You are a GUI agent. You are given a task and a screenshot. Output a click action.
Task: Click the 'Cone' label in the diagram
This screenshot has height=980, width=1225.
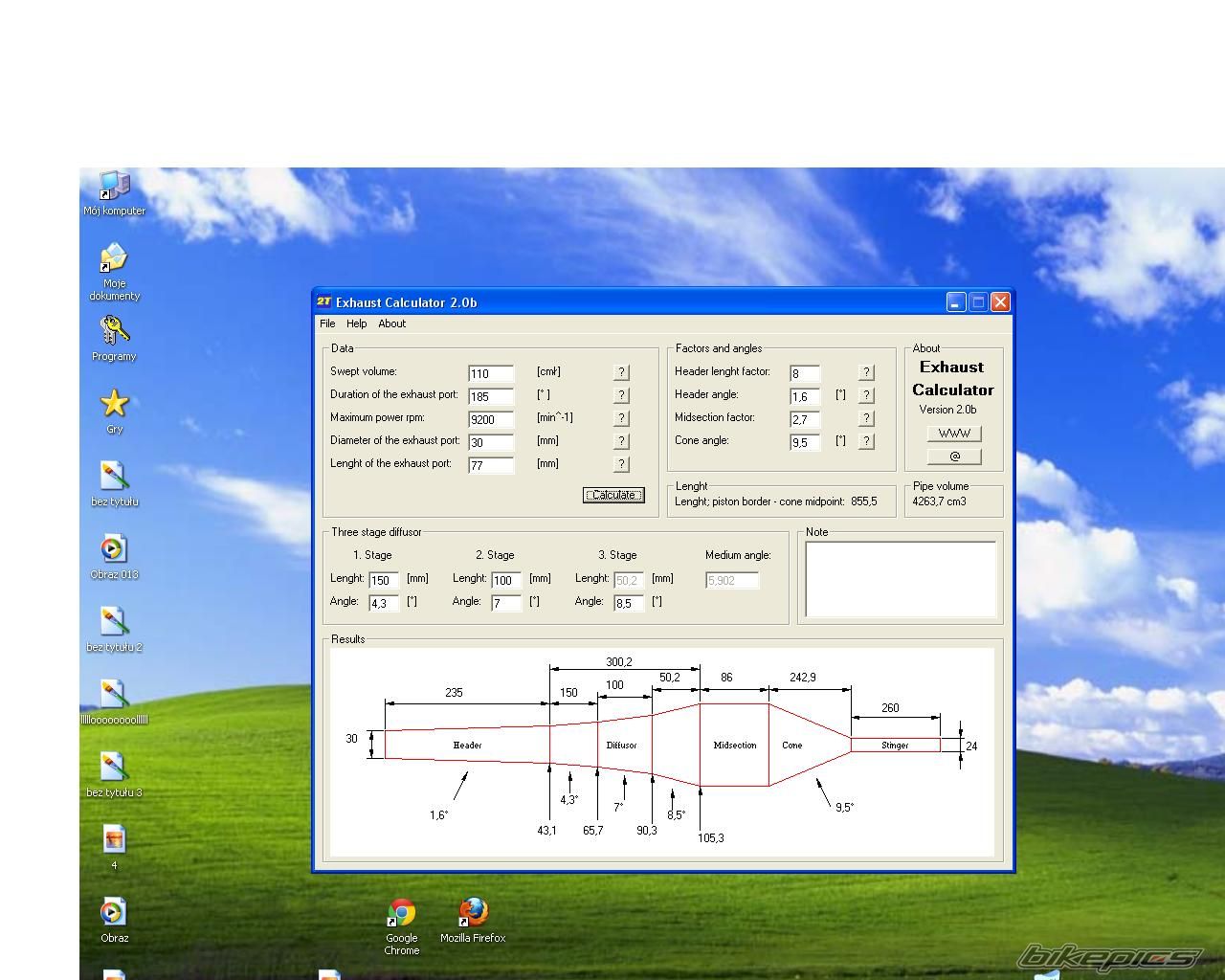click(x=792, y=745)
